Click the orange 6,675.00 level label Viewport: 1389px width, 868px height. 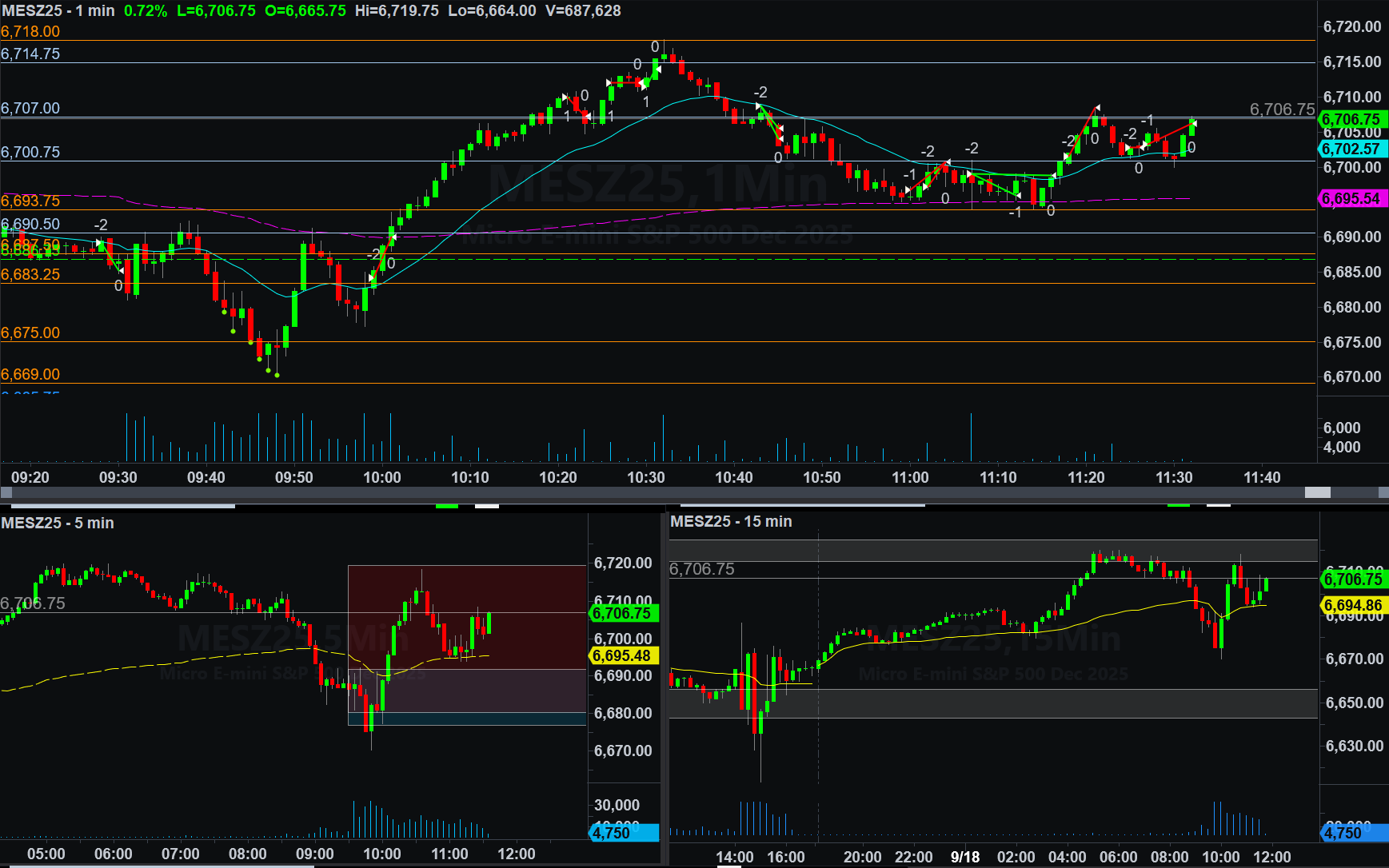30,333
